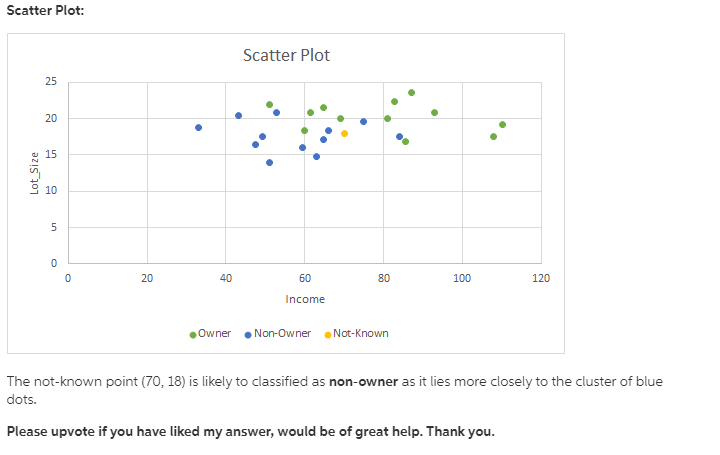Select the Income axis title
Screen dimensions: 720x455
(x=305, y=299)
